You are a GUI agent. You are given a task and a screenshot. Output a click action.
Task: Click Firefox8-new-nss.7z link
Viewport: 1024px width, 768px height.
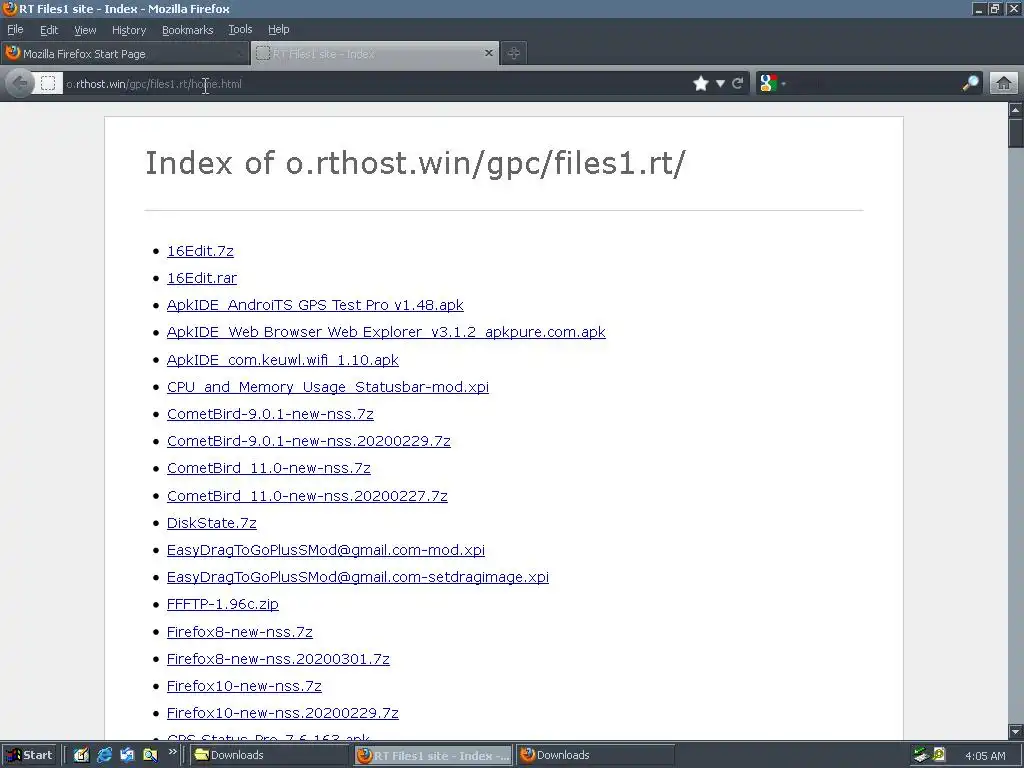pyautogui.click(x=240, y=632)
